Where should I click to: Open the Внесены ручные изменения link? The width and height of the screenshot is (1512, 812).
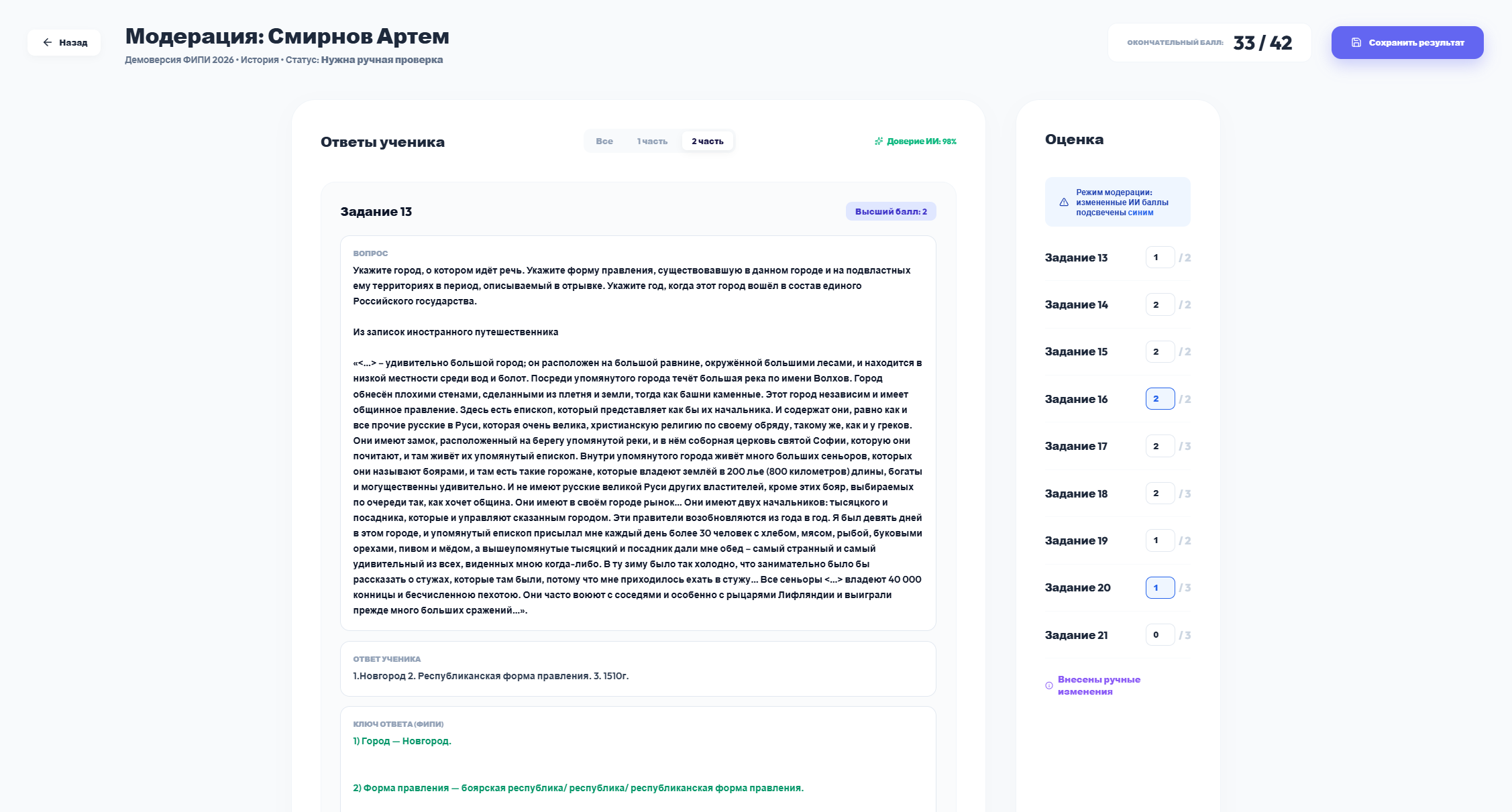(x=1098, y=685)
